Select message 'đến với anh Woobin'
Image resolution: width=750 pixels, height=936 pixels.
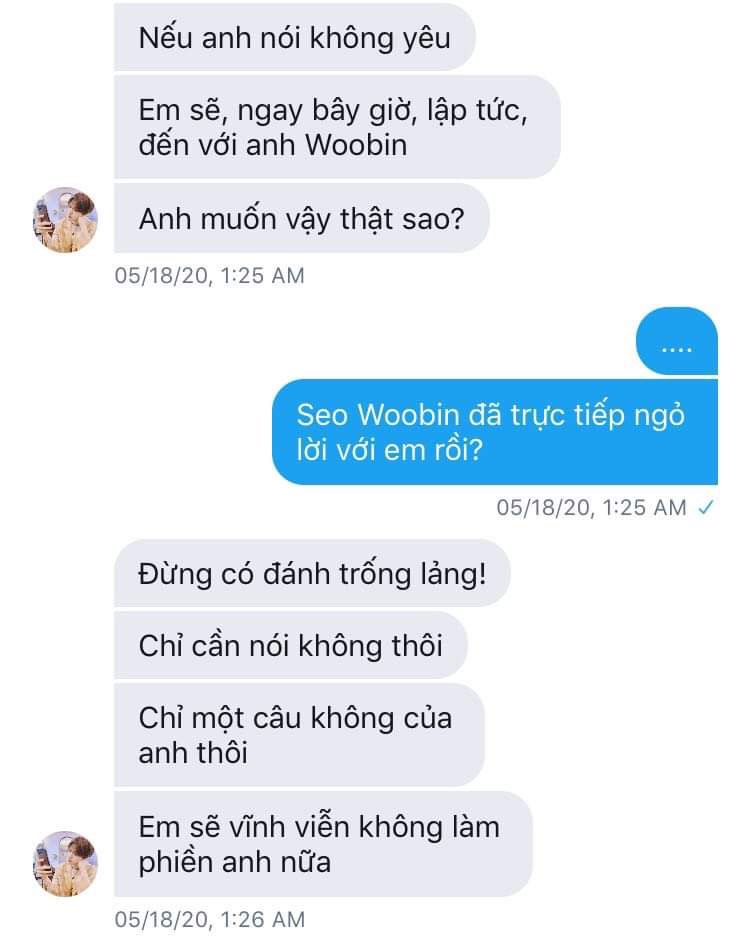click(337, 127)
